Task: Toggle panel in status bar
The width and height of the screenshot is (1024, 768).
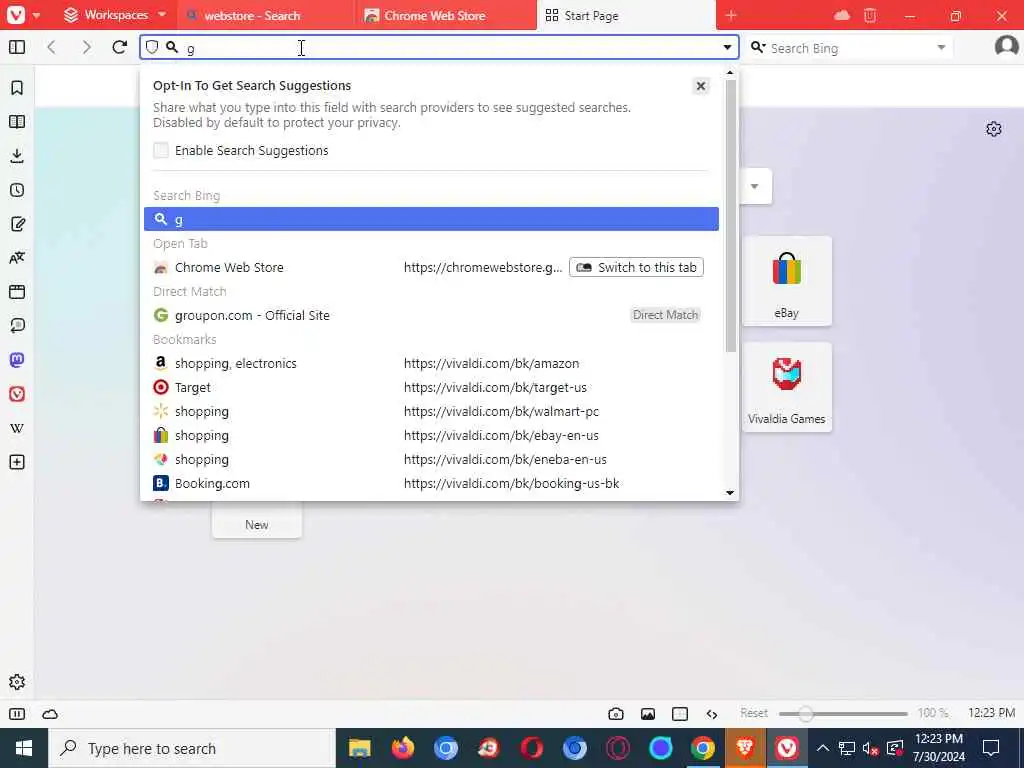Action: click(17, 714)
